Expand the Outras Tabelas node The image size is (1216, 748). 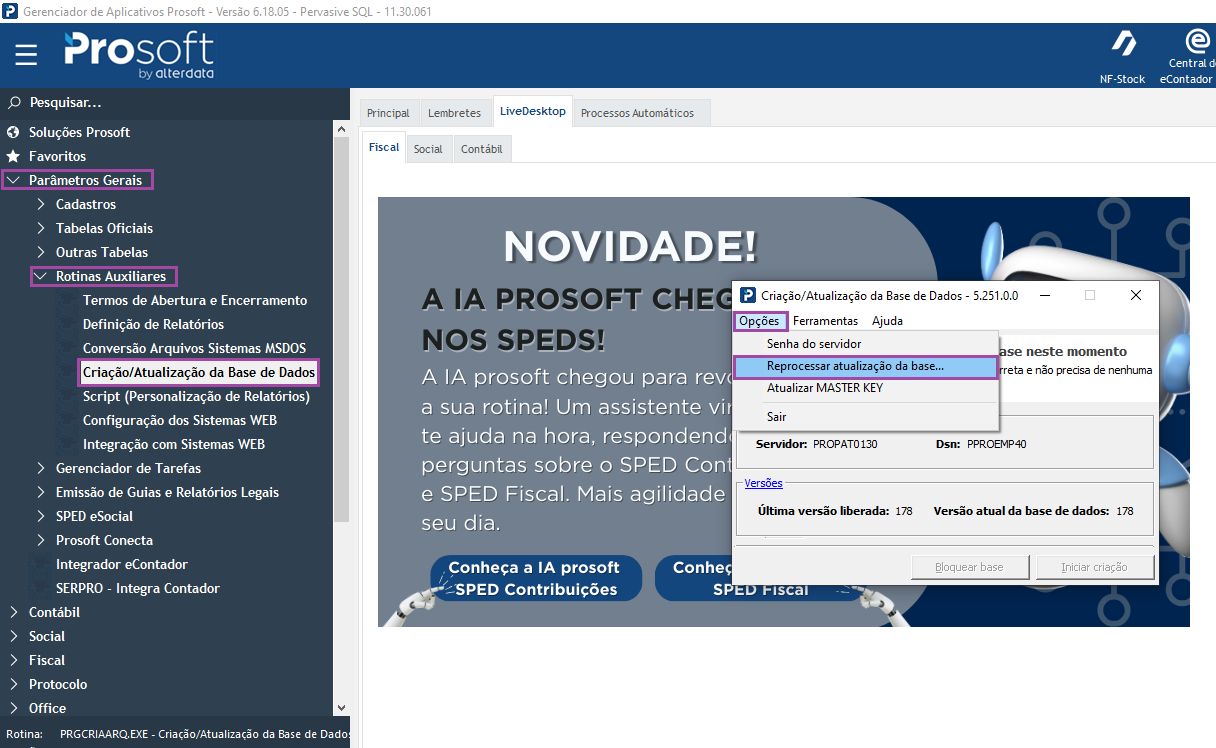pyautogui.click(x=41, y=252)
